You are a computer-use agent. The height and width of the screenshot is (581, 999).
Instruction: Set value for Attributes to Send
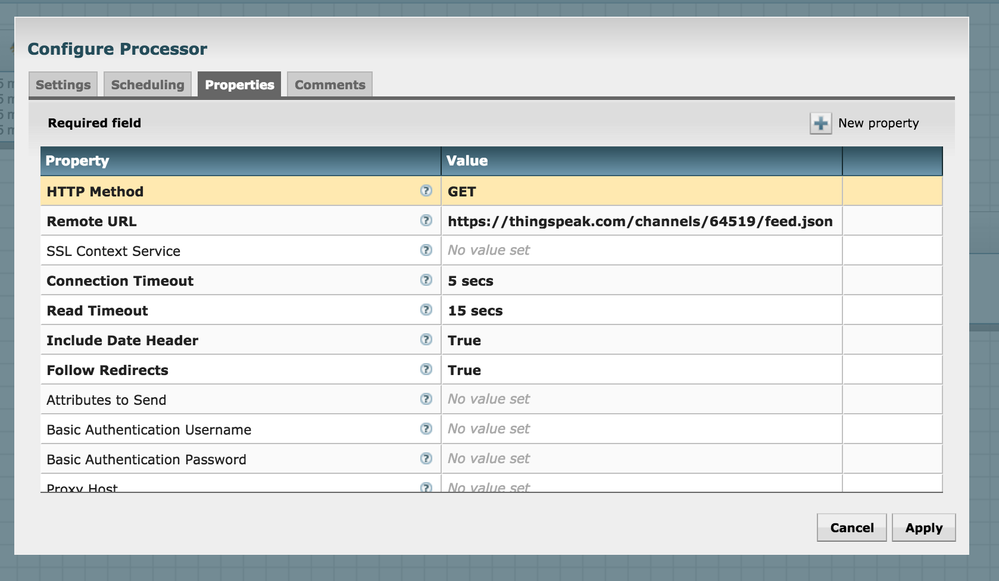(x=642, y=399)
